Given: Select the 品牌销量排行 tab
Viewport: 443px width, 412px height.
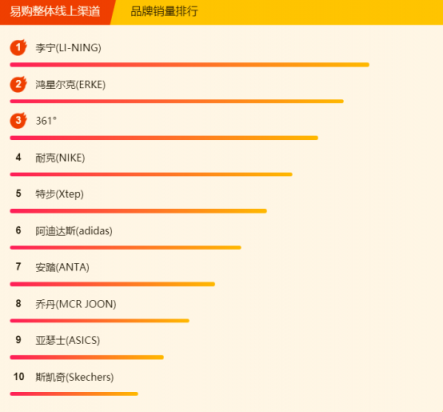Looking at the screenshot, I should [164, 12].
